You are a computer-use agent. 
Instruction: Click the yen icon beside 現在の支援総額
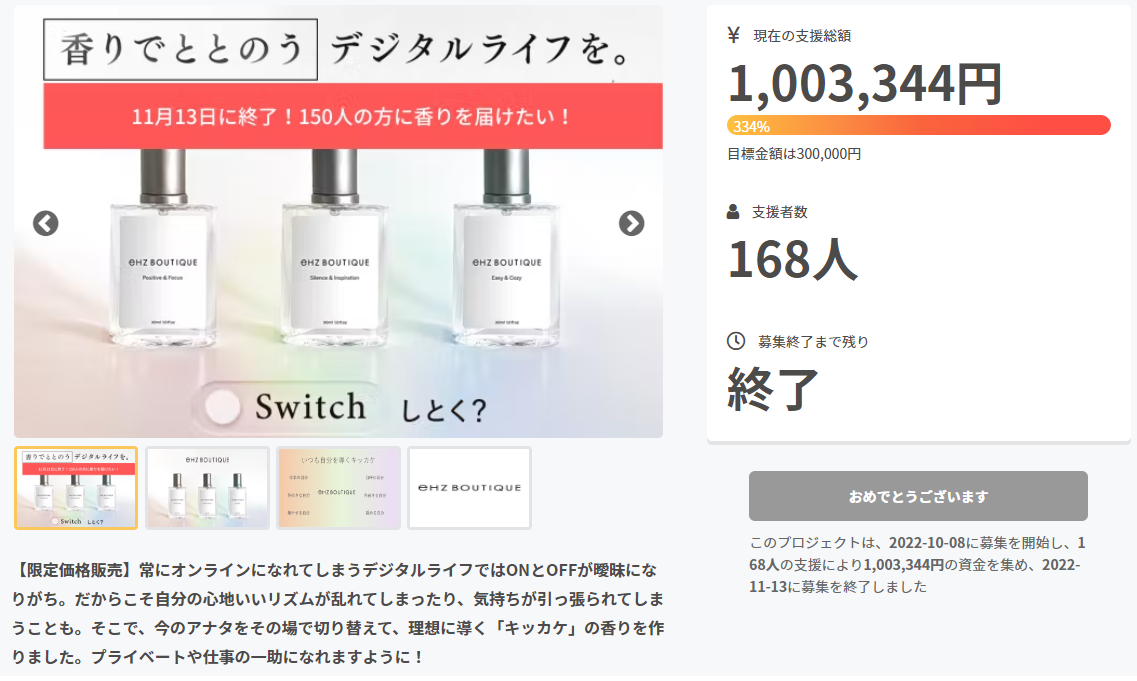733,36
